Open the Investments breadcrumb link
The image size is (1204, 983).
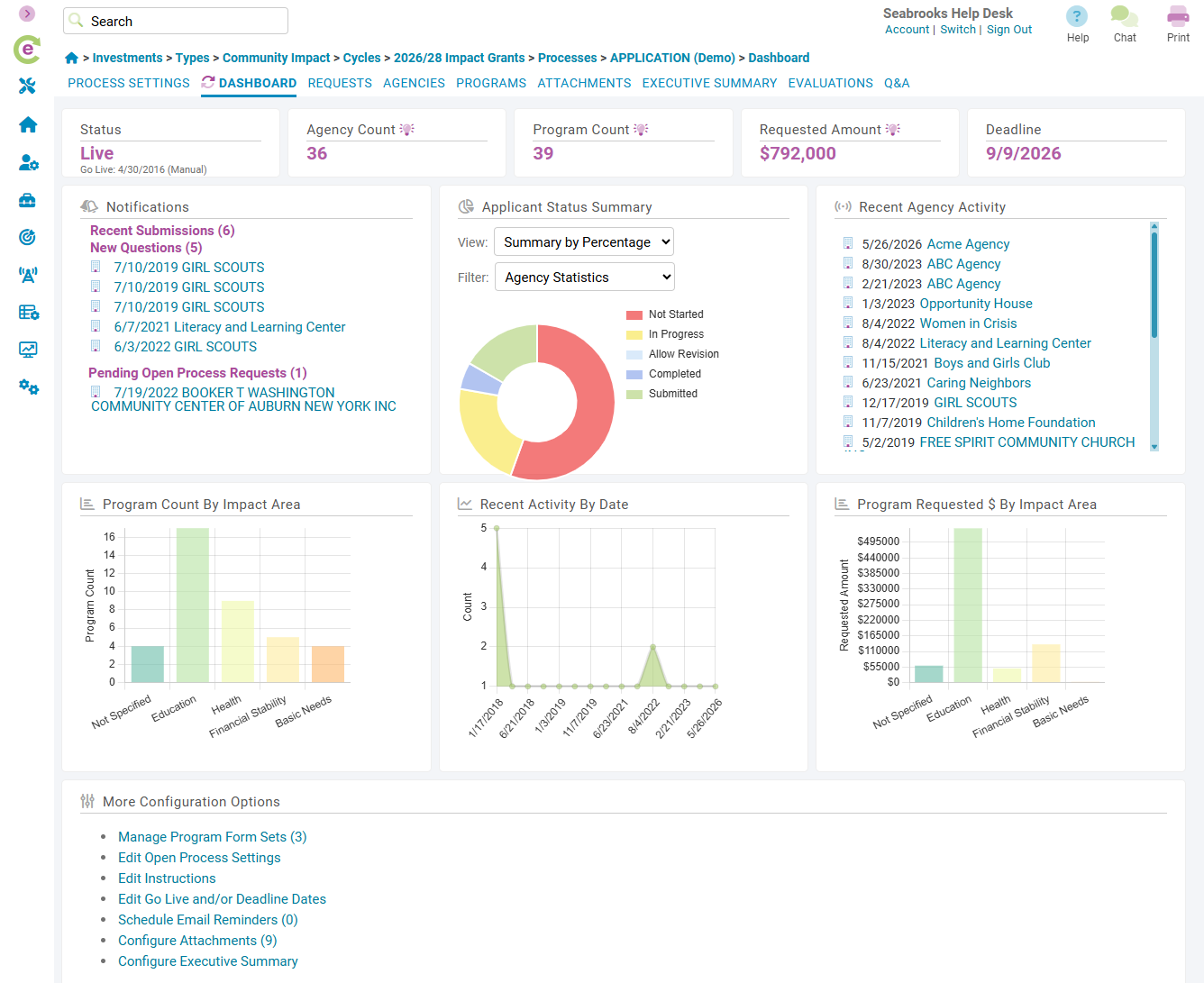[127, 58]
